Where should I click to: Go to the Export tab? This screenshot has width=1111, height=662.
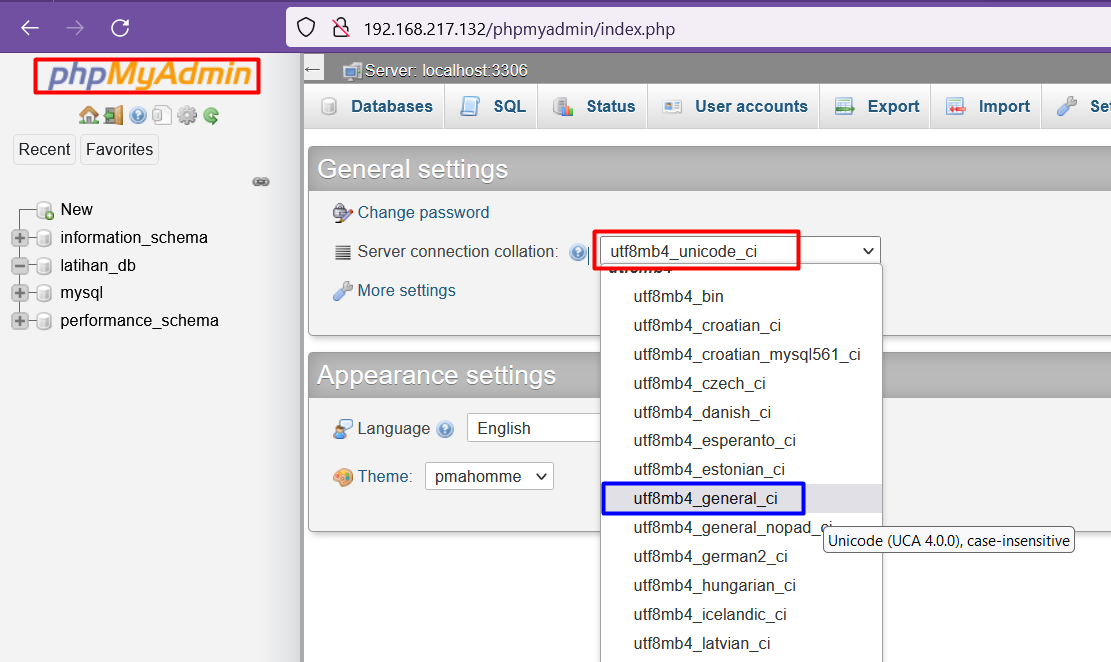pyautogui.click(x=876, y=106)
